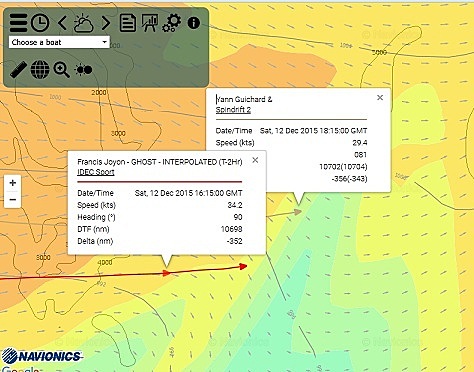Open the IDEC Sport link
Viewport: 474px width, 372px height.
click(x=96, y=172)
